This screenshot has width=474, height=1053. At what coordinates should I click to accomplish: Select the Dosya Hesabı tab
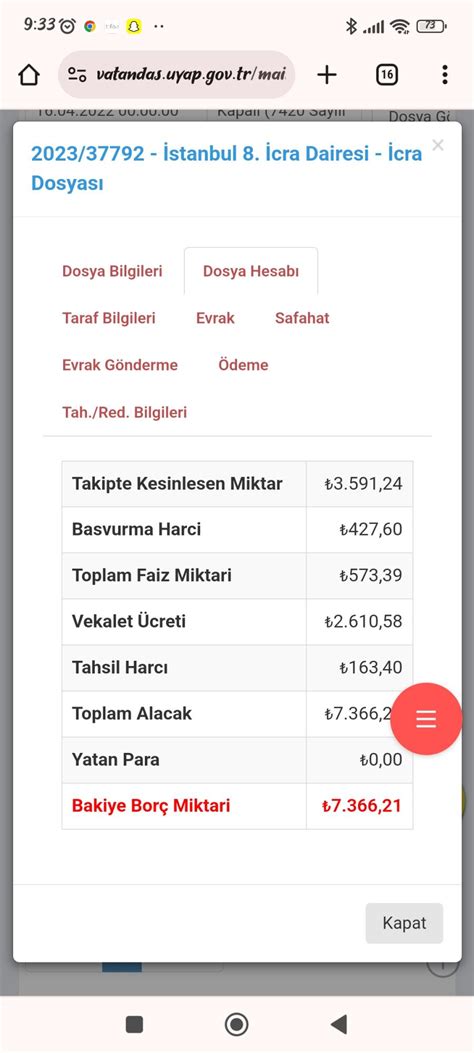click(251, 271)
